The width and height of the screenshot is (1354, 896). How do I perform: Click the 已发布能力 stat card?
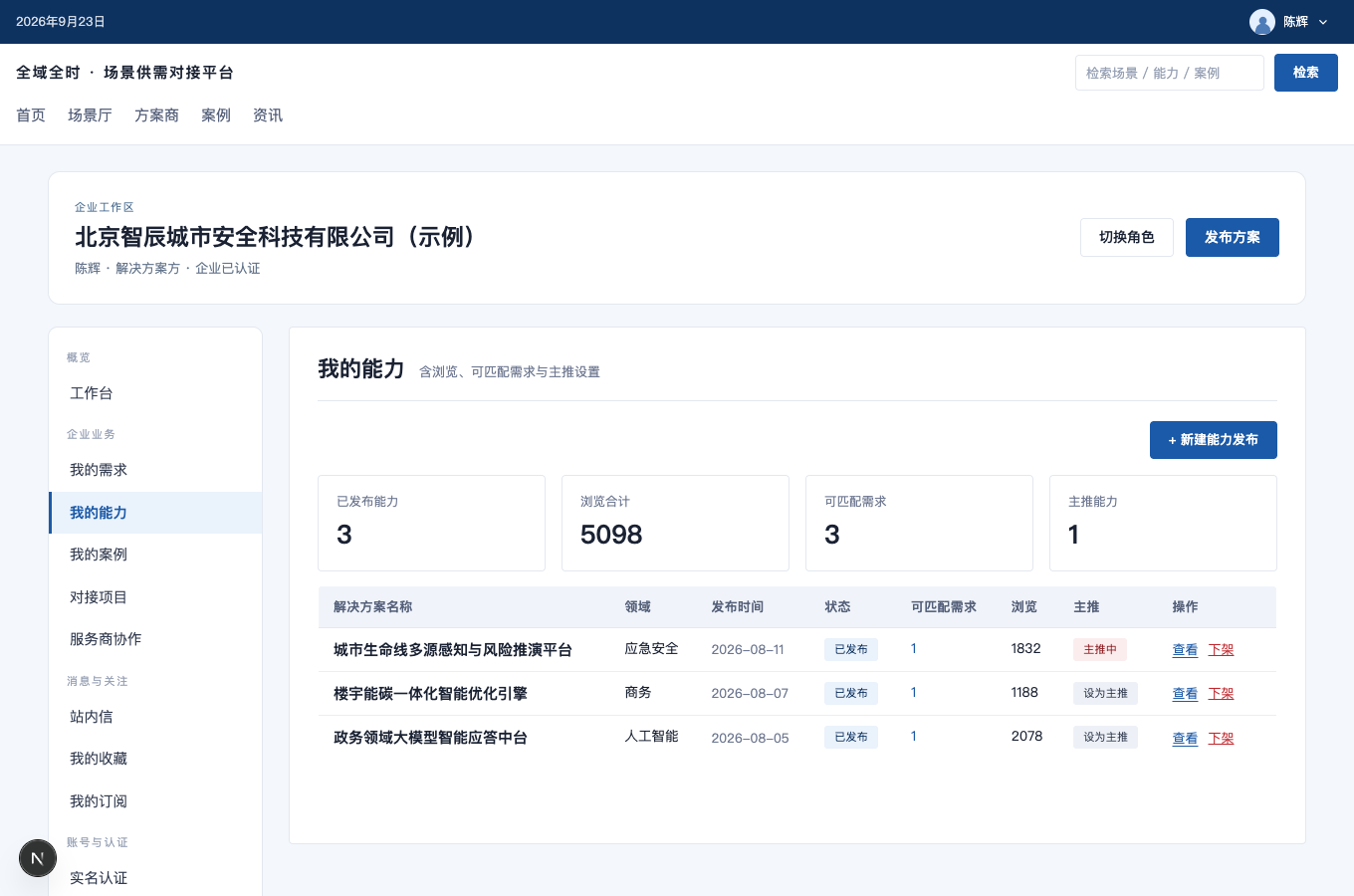click(431, 523)
